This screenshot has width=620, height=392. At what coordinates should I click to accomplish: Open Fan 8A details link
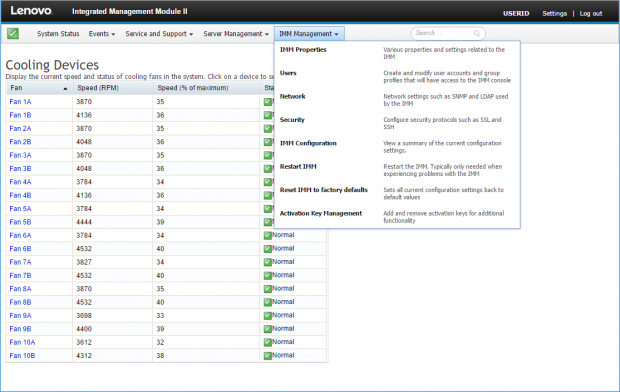coord(20,289)
